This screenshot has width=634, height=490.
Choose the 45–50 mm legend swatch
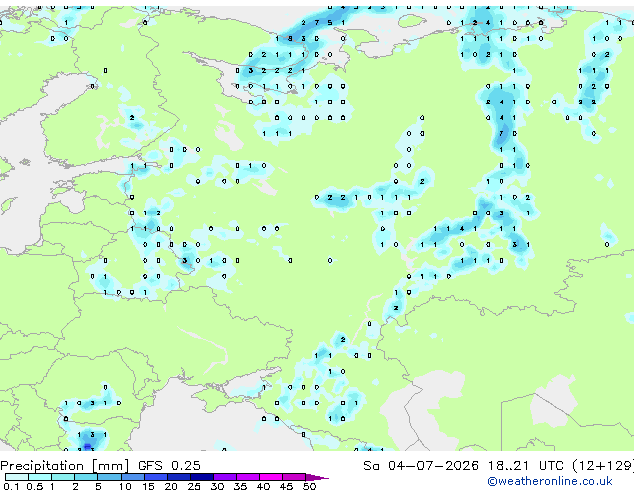294,477
